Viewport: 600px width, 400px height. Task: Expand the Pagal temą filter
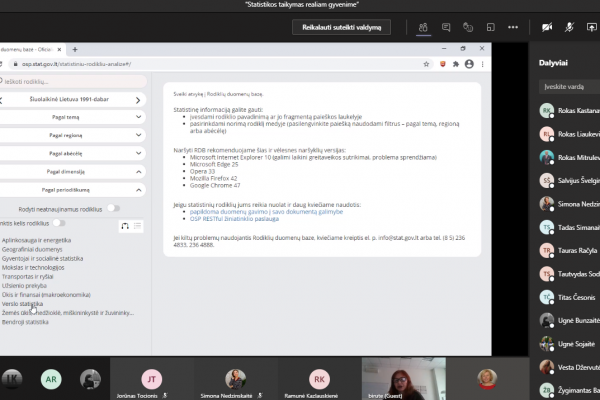click(73, 117)
